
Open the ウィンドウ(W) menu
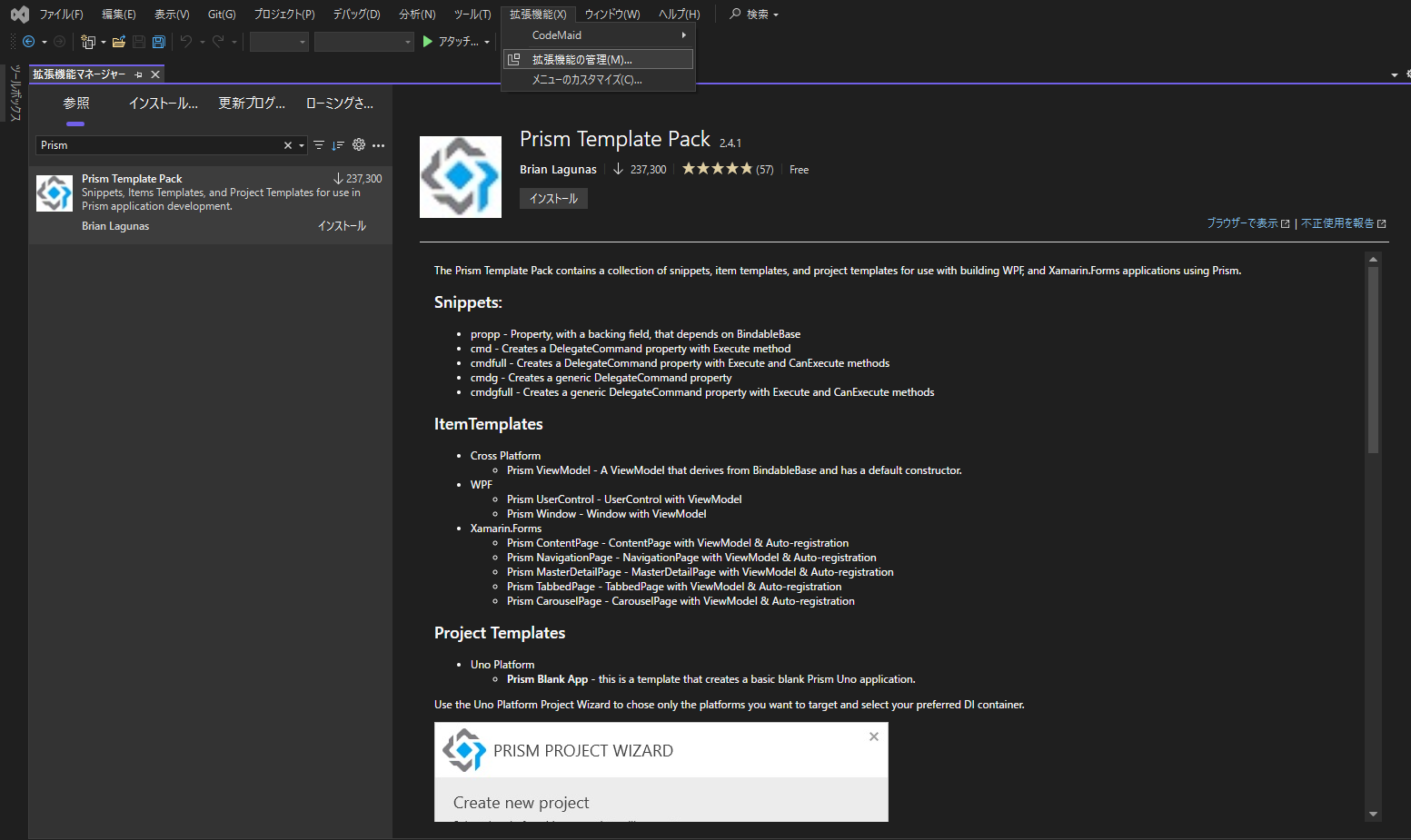612,15
